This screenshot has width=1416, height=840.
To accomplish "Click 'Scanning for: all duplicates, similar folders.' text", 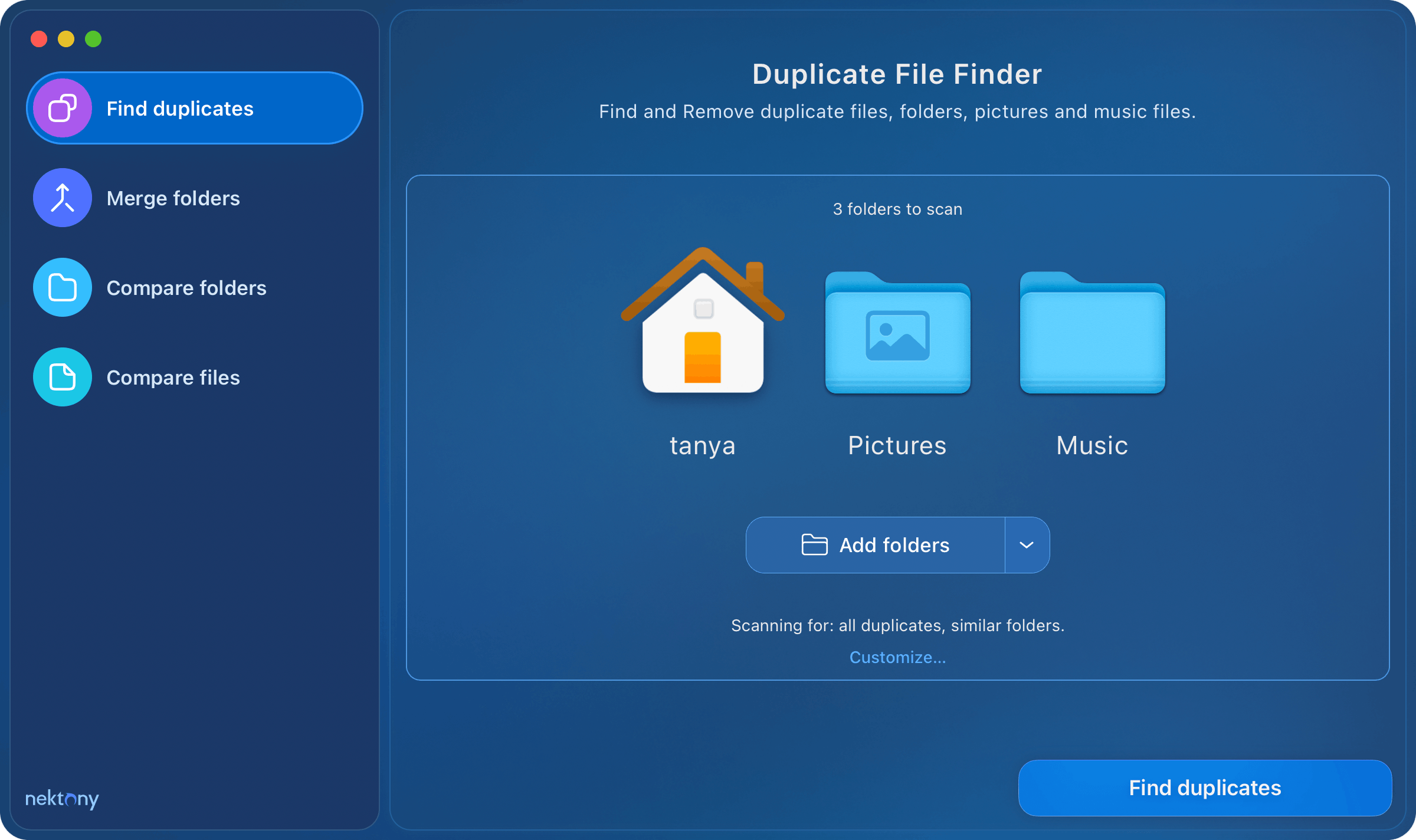I will tap(897, 625).
